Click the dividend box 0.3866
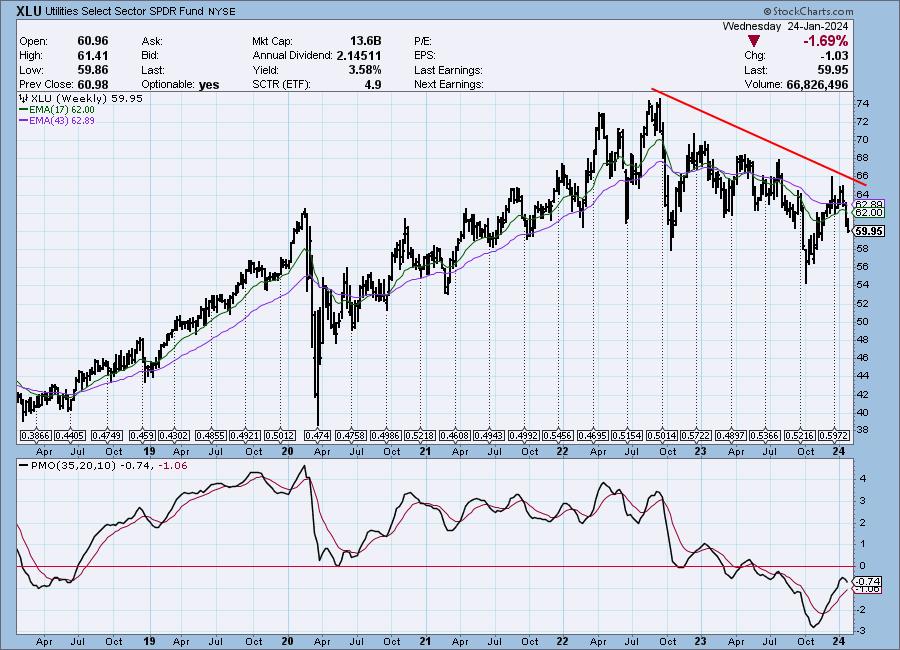 (x=36, y=436)
